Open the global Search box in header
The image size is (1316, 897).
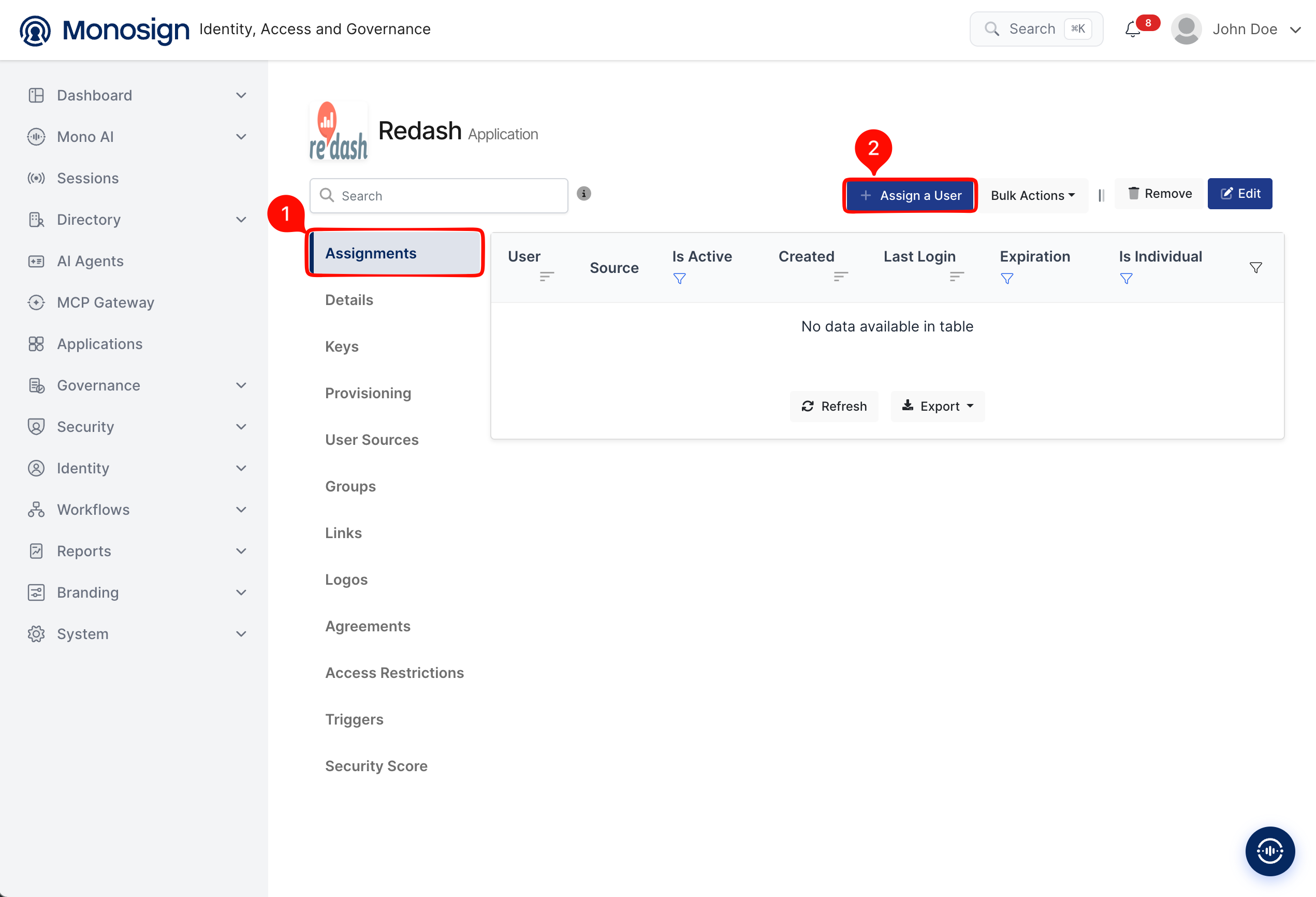point(1036,29)
